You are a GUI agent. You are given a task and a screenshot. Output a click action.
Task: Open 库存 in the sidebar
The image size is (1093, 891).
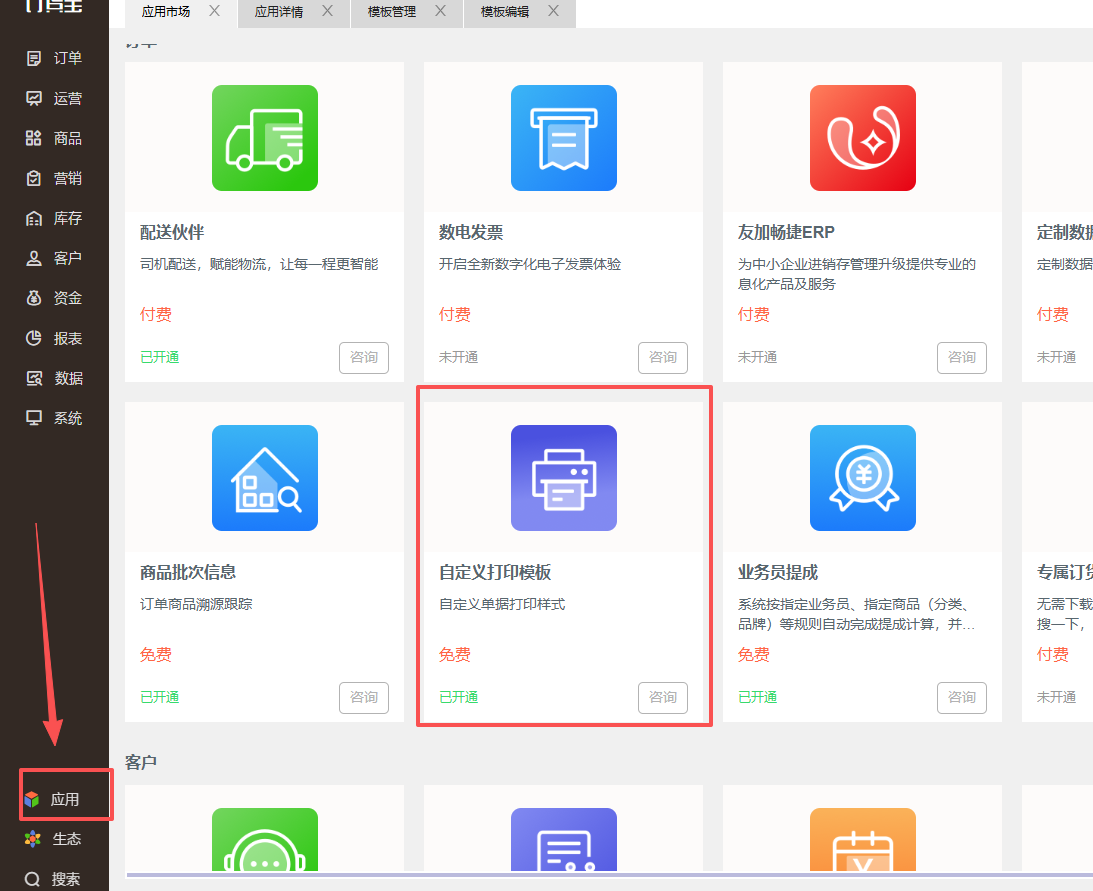coord(54,218)
